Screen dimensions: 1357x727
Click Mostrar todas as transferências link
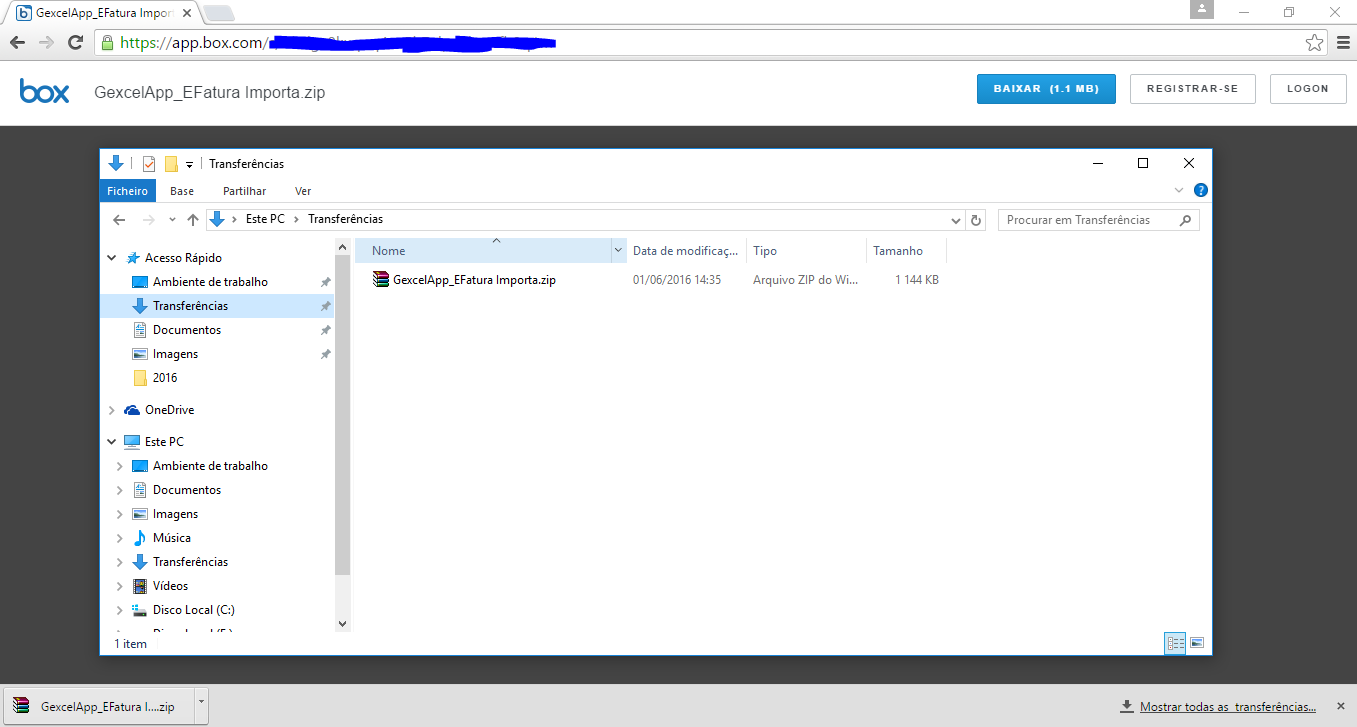pyautogui.click(x=1227, y=707)
